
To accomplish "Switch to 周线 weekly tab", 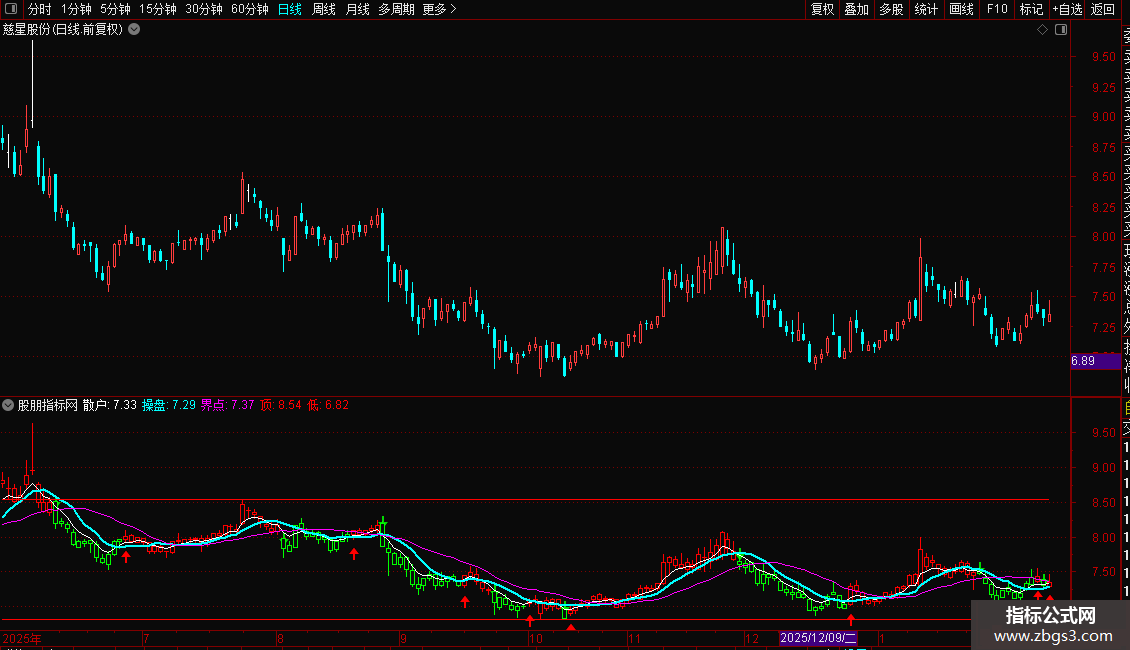I will click(324, 9).
